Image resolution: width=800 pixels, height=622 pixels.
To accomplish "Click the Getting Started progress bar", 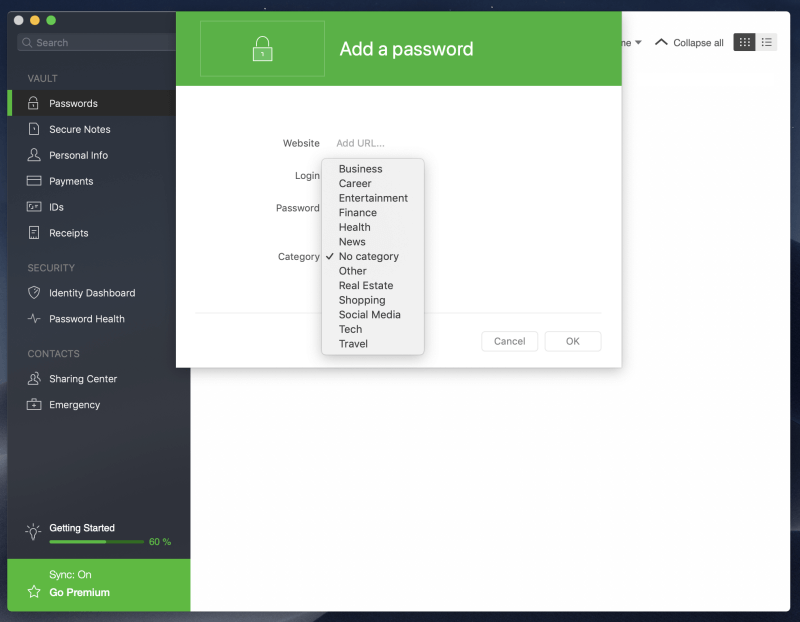I will click(97, 542).
